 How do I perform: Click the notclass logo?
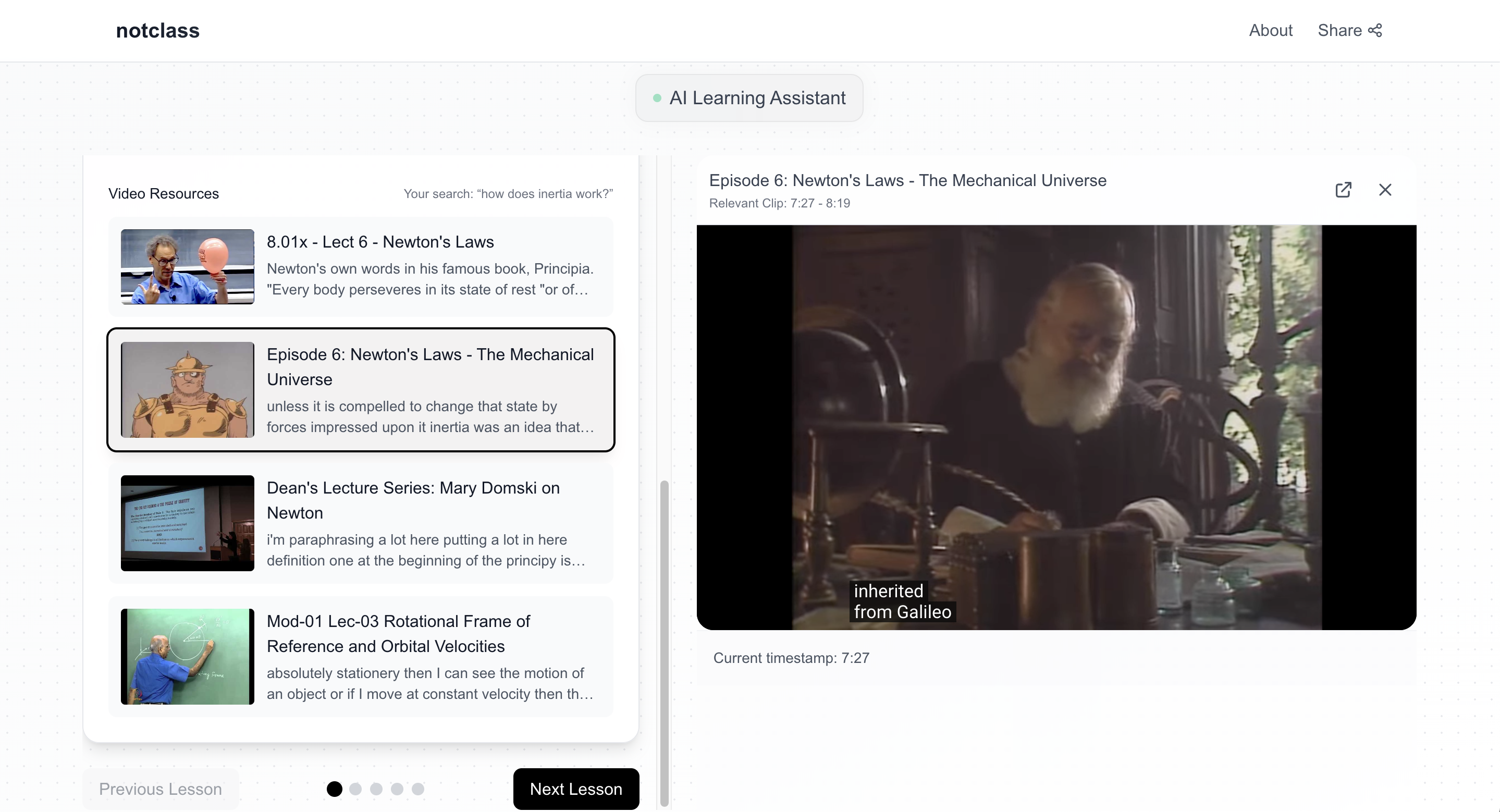157,30
